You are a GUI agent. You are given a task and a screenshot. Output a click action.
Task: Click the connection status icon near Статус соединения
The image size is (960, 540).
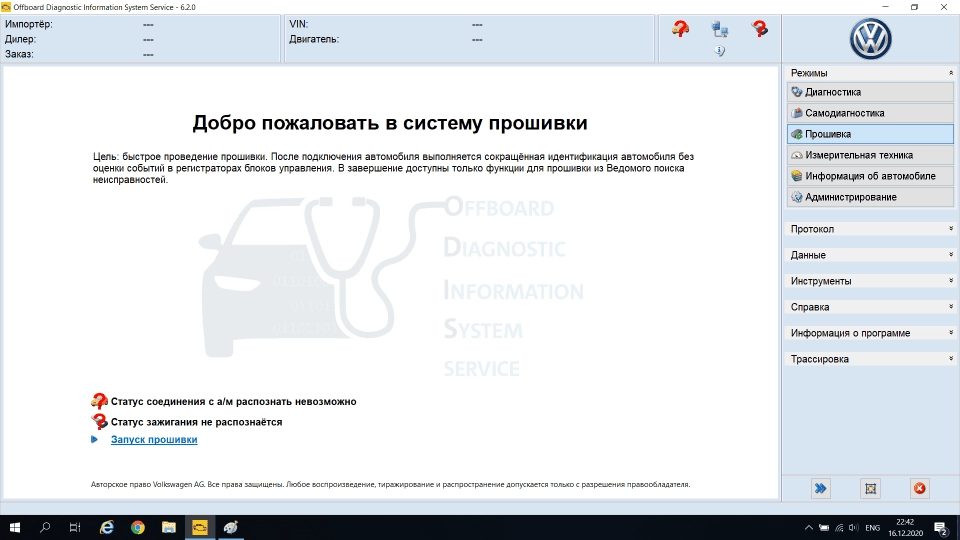(x=99, y=401)
